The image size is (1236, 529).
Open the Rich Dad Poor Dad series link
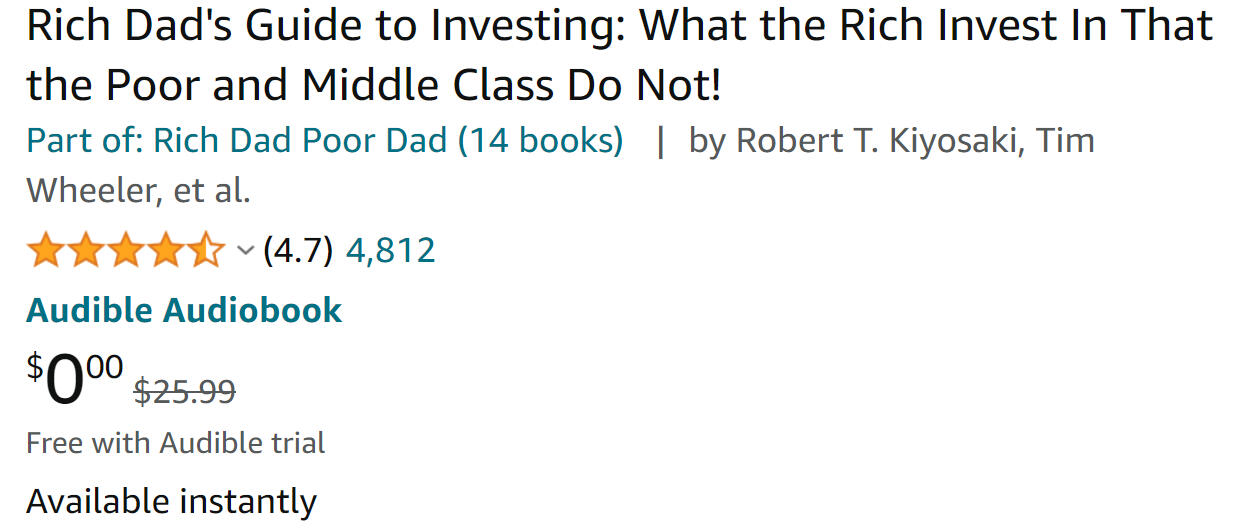tap(324, 141)
